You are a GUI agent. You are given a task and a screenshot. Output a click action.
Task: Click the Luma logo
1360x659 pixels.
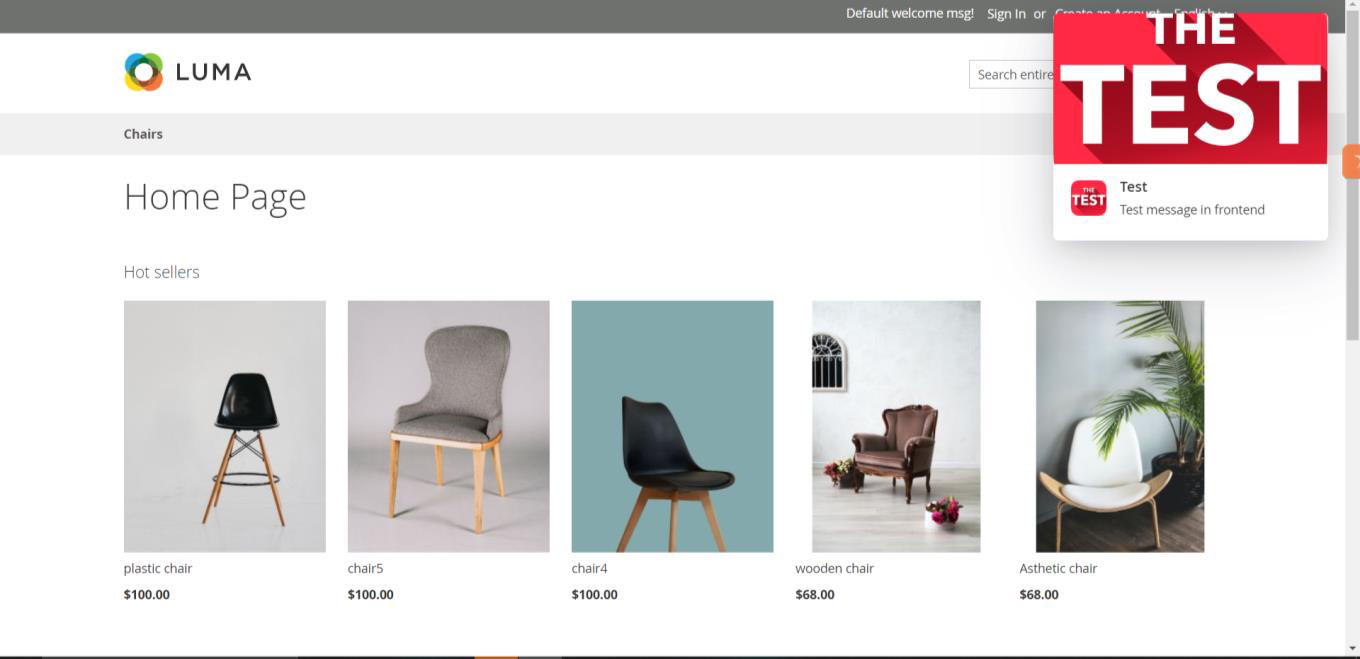pyautogui.click(x=187, y=72)
